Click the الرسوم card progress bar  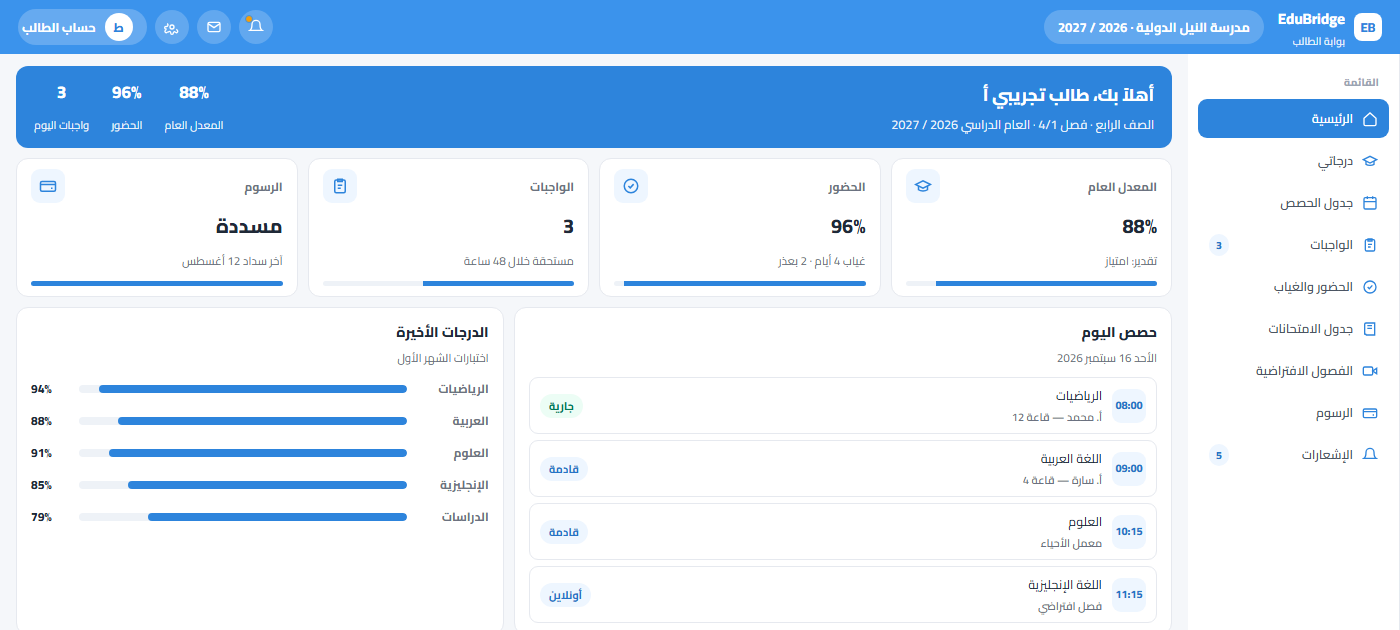point(157,284)
